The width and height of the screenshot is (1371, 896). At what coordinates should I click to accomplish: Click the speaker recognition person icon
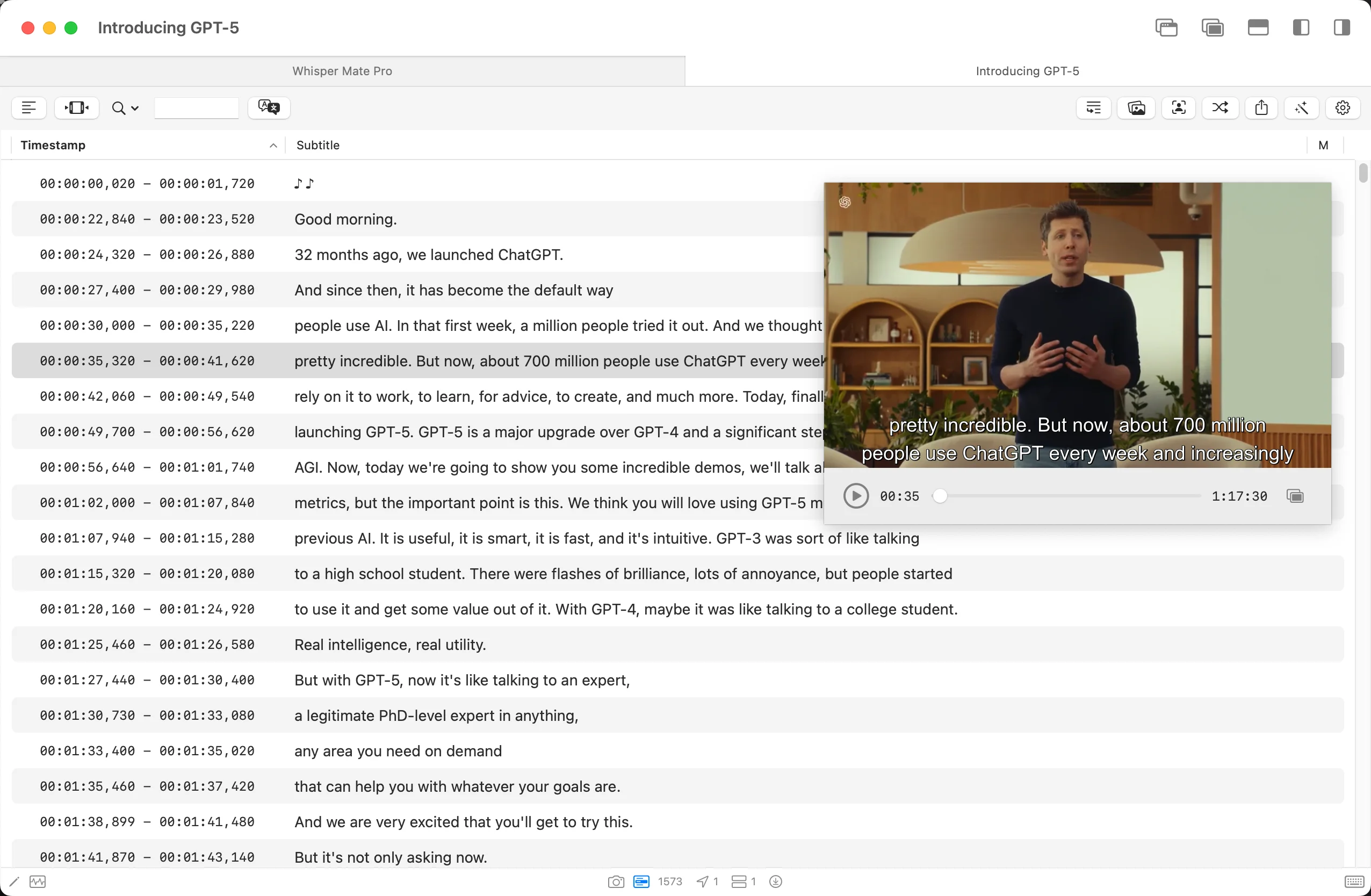(1179, 107)
